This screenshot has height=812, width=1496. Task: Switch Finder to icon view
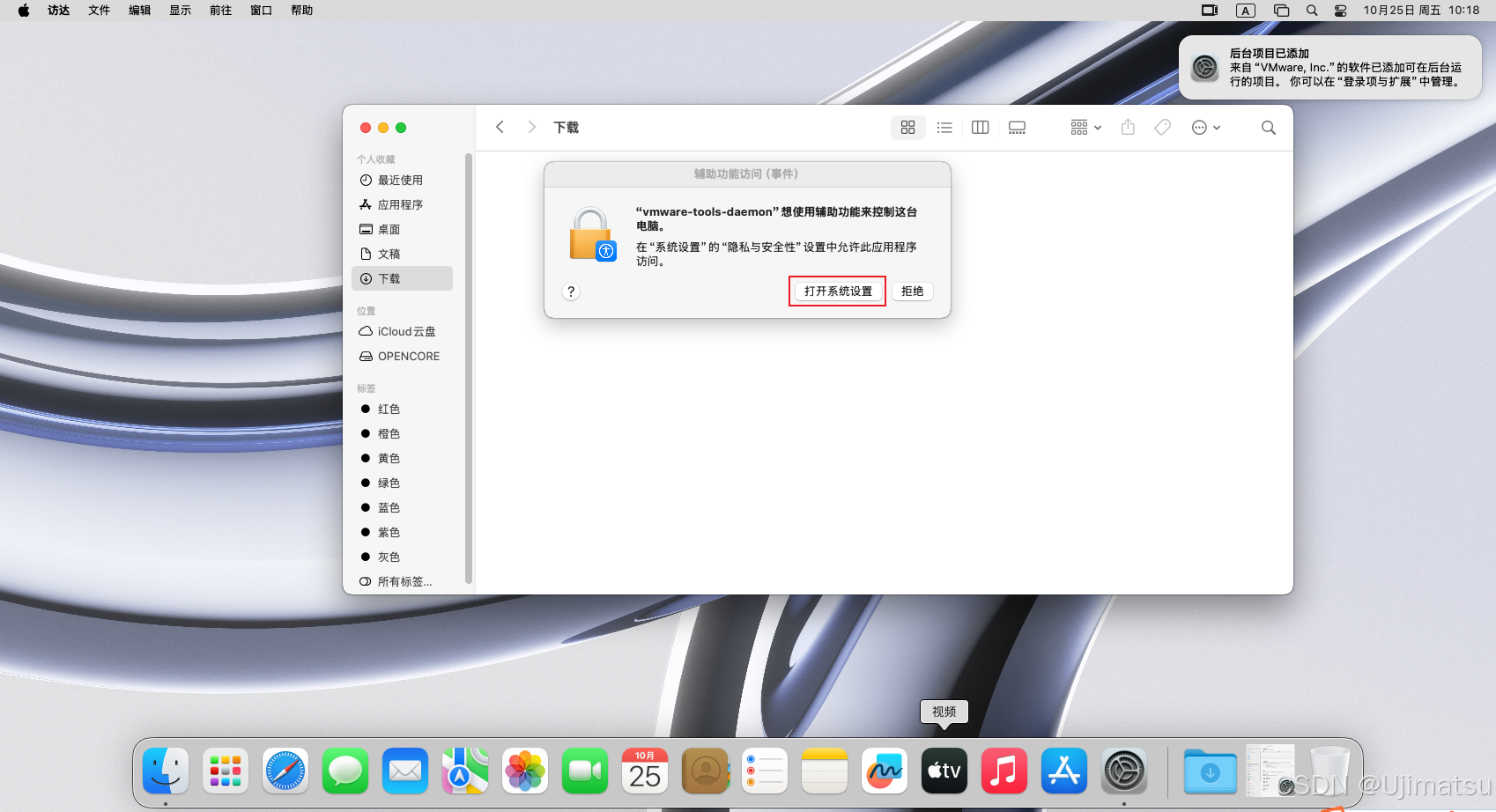tap(908, 128)
